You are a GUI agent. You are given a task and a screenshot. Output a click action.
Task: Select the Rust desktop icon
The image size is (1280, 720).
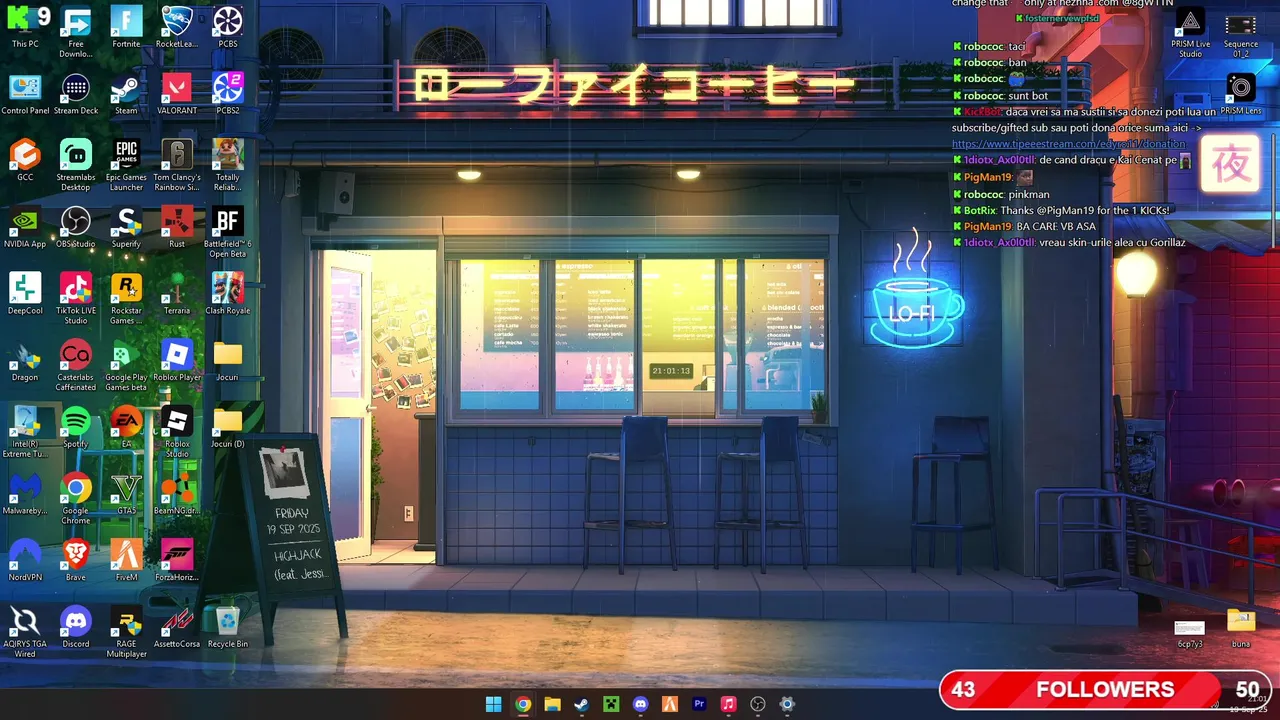(177, 228)
